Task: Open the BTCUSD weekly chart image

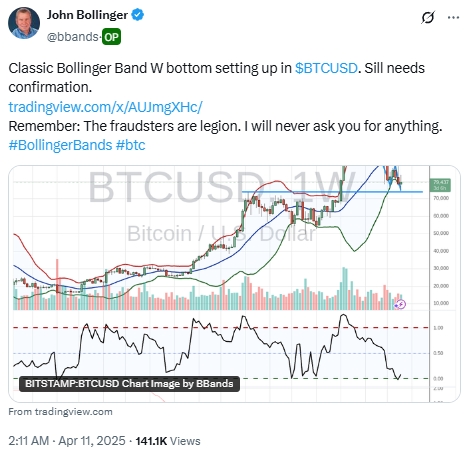Action: [x=234, y=284]
